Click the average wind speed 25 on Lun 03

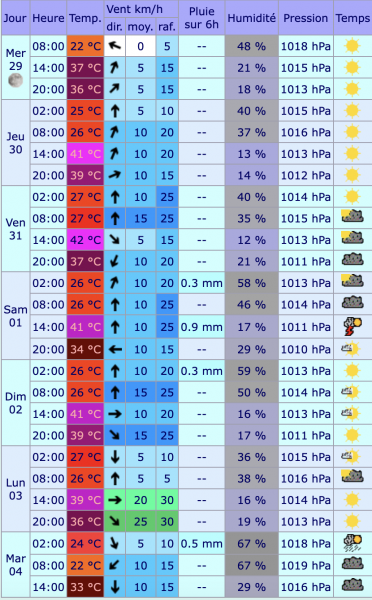(x=140, y=521)
